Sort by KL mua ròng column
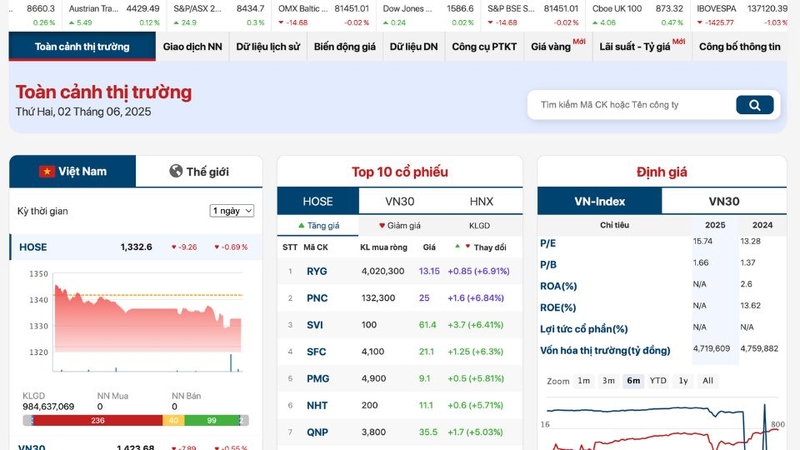 pos(384,247)
